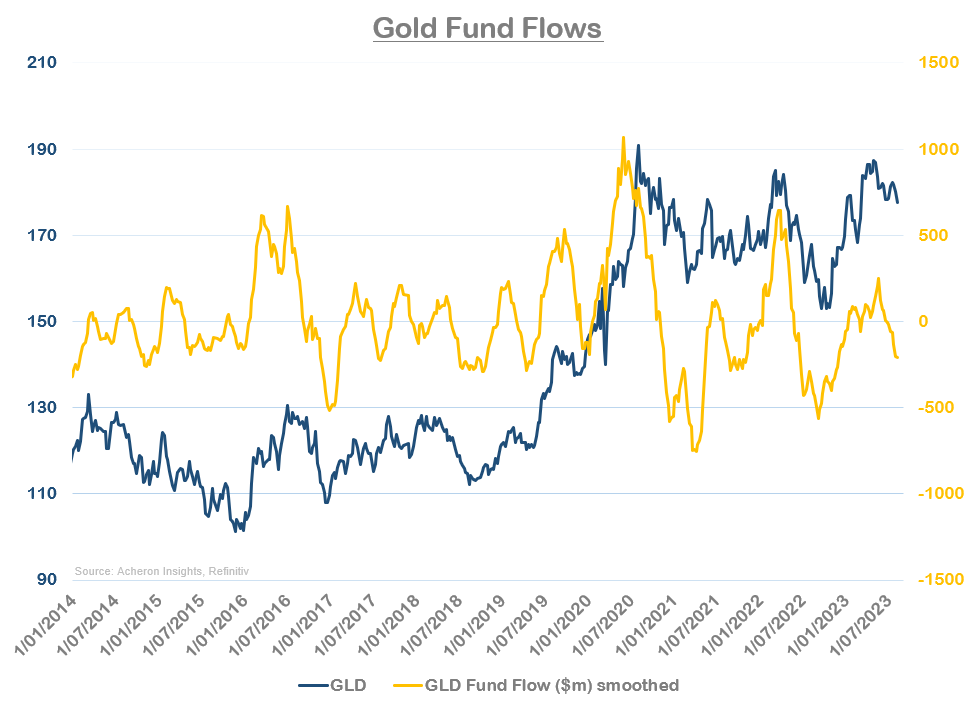The height and width of the screenshot is (711, 974).
Task: Click the 150 left axis value
Action: click(x=42, y=321)
